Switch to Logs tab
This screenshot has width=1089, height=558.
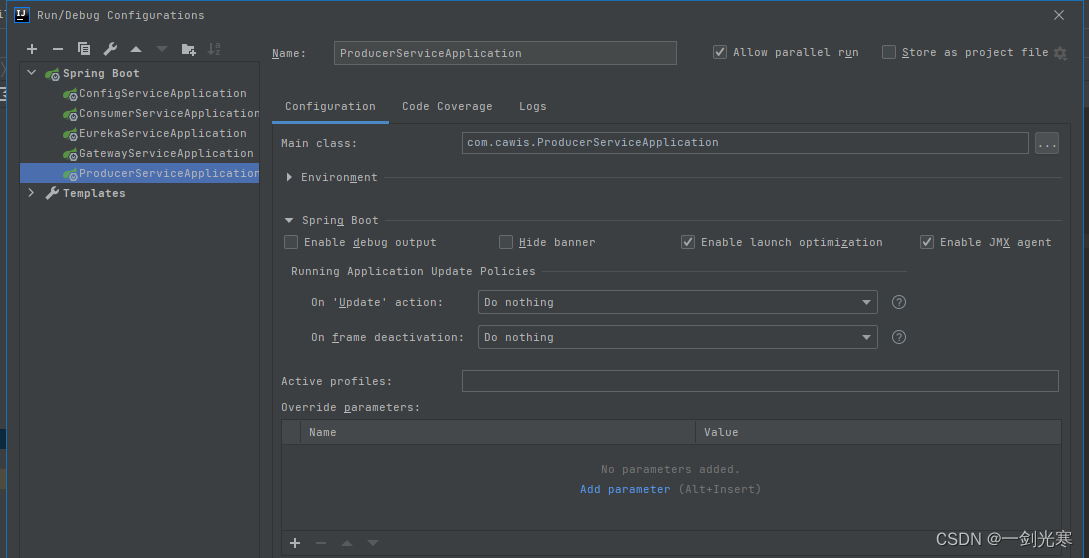(533, 106)
